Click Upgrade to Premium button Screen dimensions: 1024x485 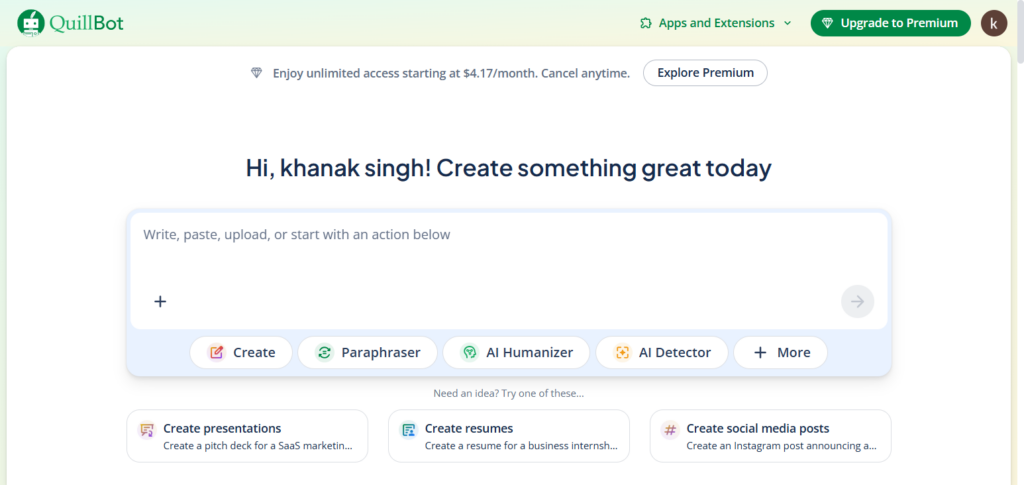[x=890, y=23]
